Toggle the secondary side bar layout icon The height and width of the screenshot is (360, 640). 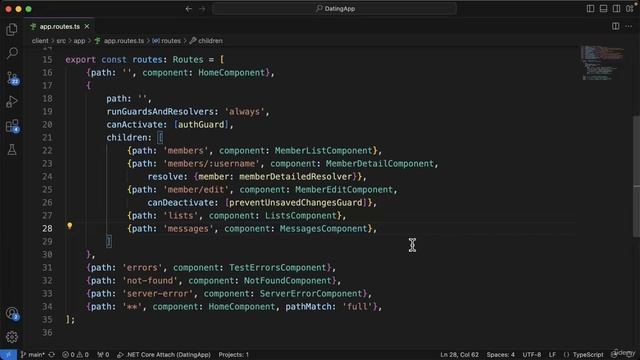pyautogui.click(x=616, y=9)
